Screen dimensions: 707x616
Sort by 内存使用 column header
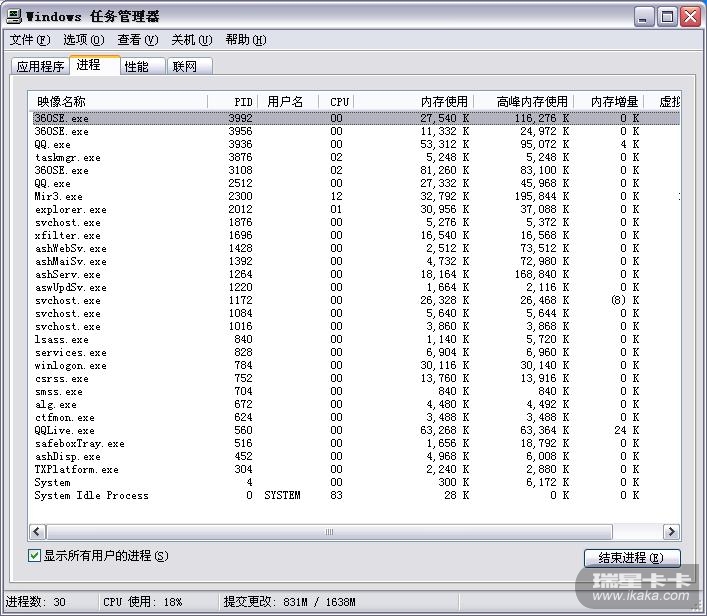click(x=413, y=101)
